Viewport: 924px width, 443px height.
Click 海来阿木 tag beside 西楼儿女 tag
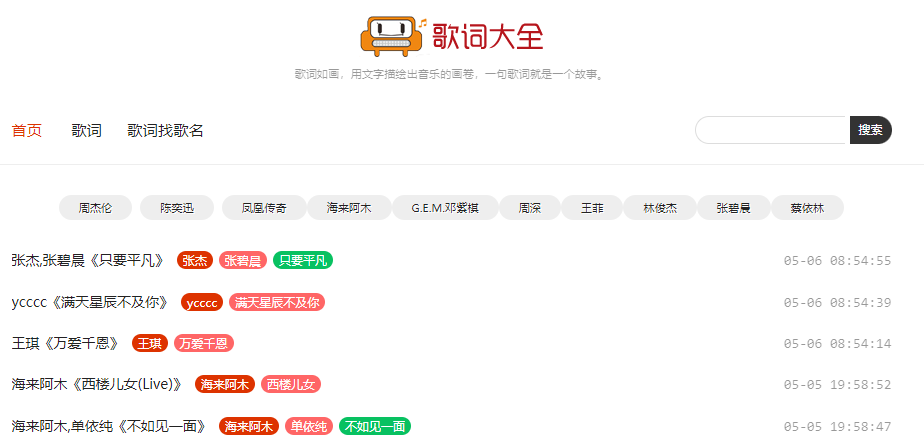[225, 385]
